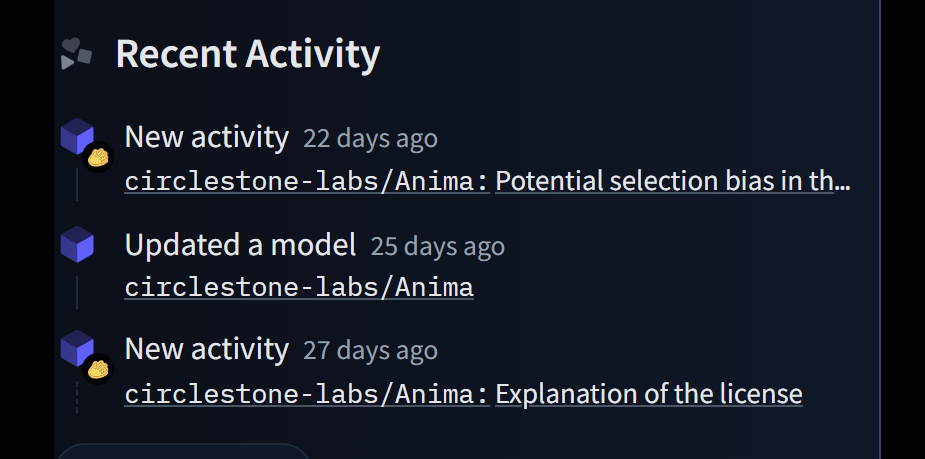The height and width of the screenshot is (459, 925).
Task: Click New activity label dated 27 days ago
Action: point(206,349)
